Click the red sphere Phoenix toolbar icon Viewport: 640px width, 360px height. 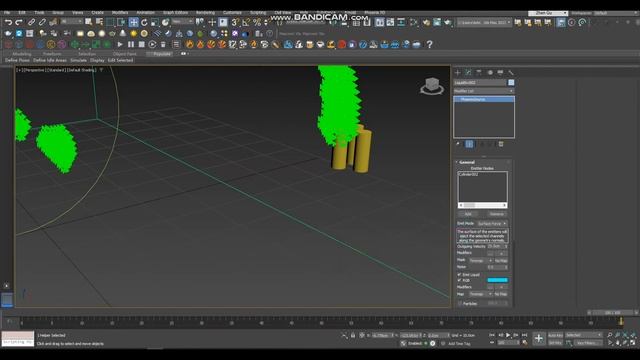(x=342, y=44)
